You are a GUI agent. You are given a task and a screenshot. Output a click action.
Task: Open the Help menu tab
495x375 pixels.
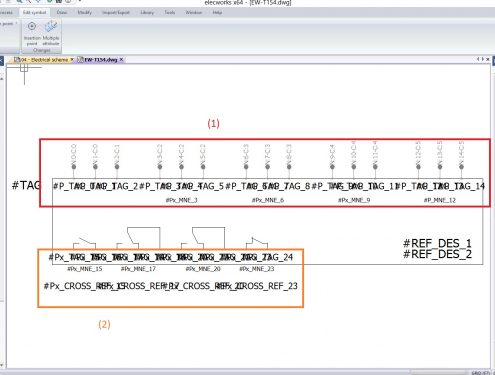[217, 12]
